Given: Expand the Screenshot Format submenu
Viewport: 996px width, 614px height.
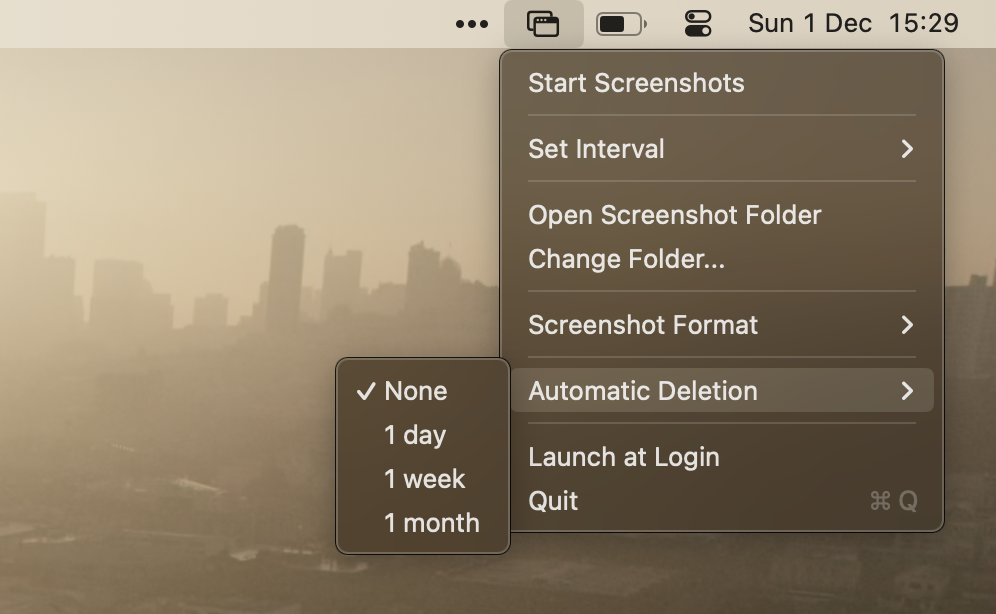Looking at the screenshot, I should pos(643,325).
